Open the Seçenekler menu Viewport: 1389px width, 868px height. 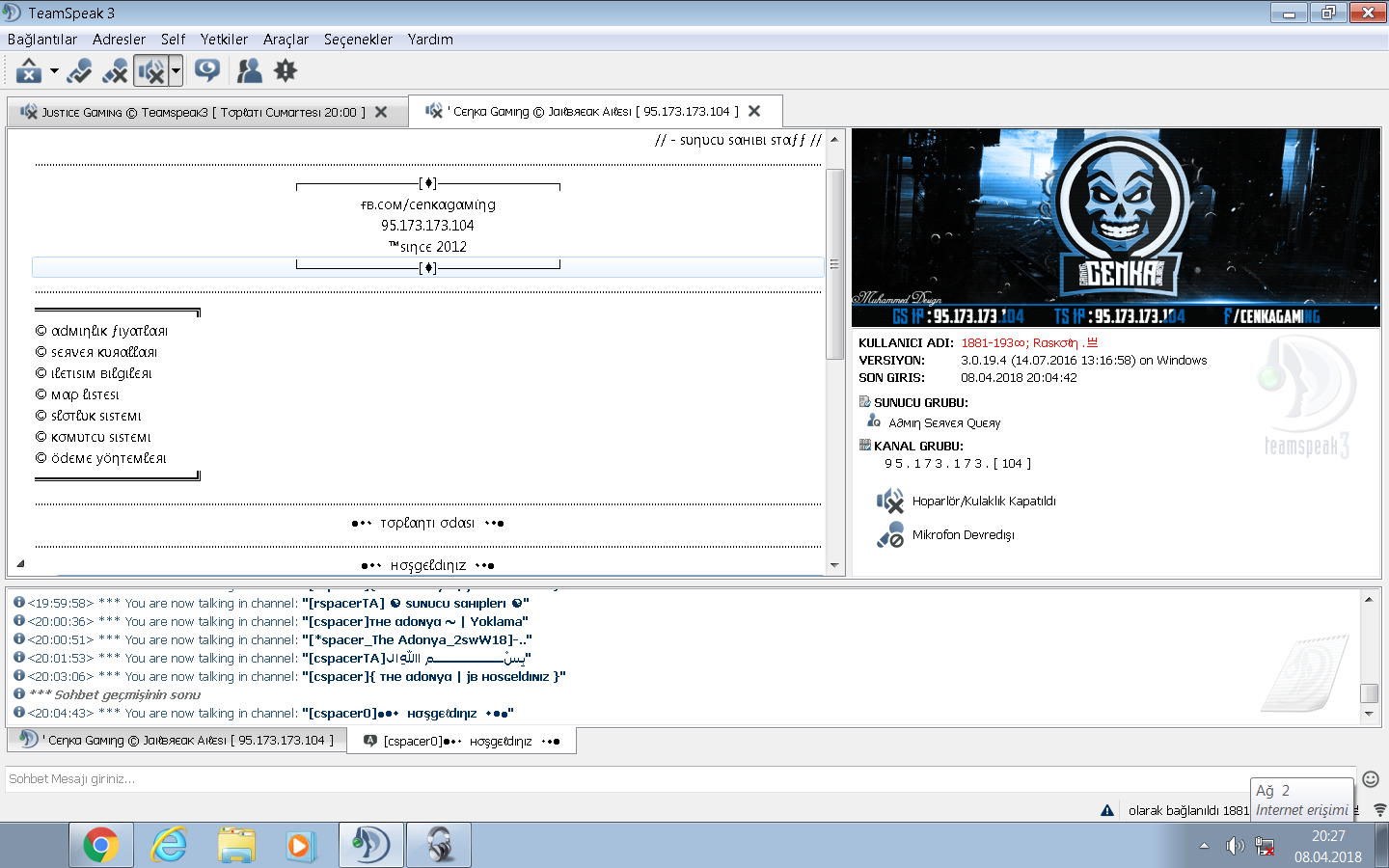click(358, 40)
